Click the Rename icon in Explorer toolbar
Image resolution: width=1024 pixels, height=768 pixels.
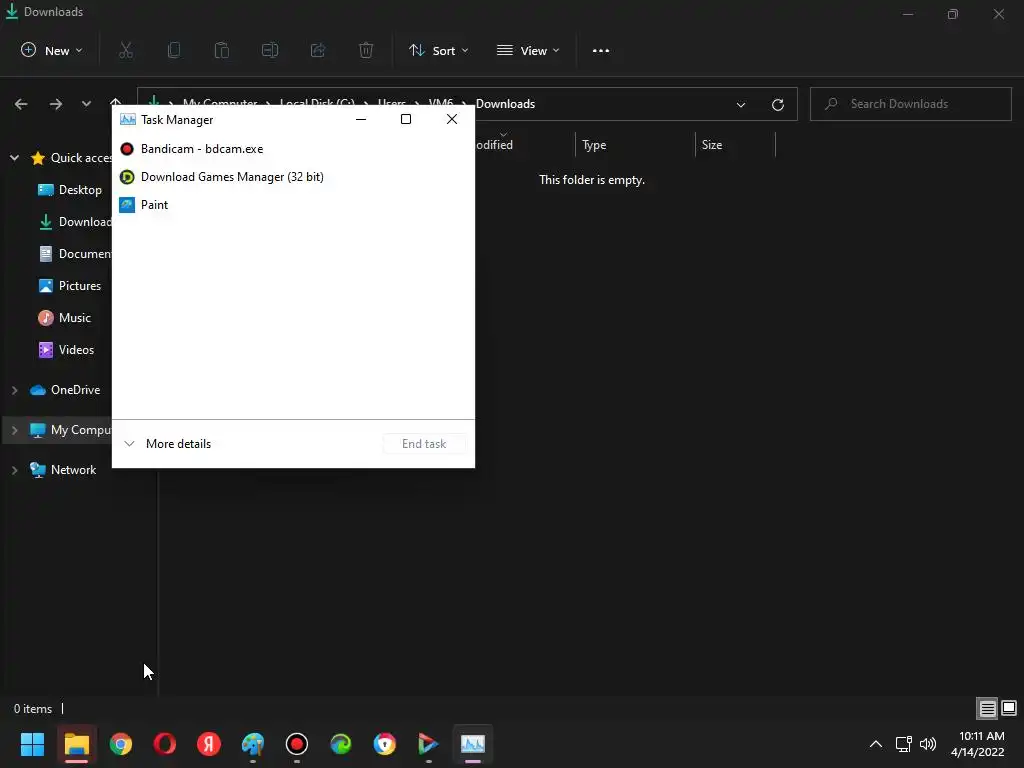(270, 50)
